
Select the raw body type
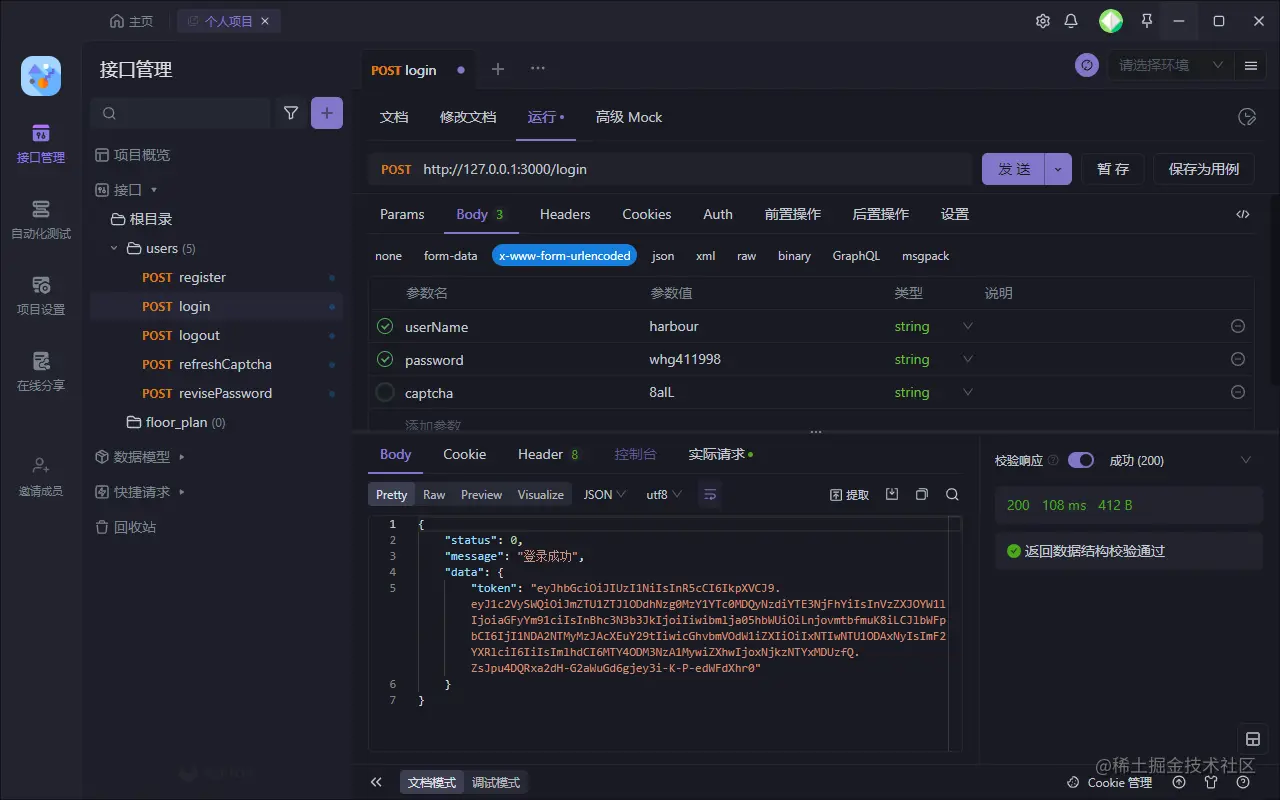(x=747, y=256)
